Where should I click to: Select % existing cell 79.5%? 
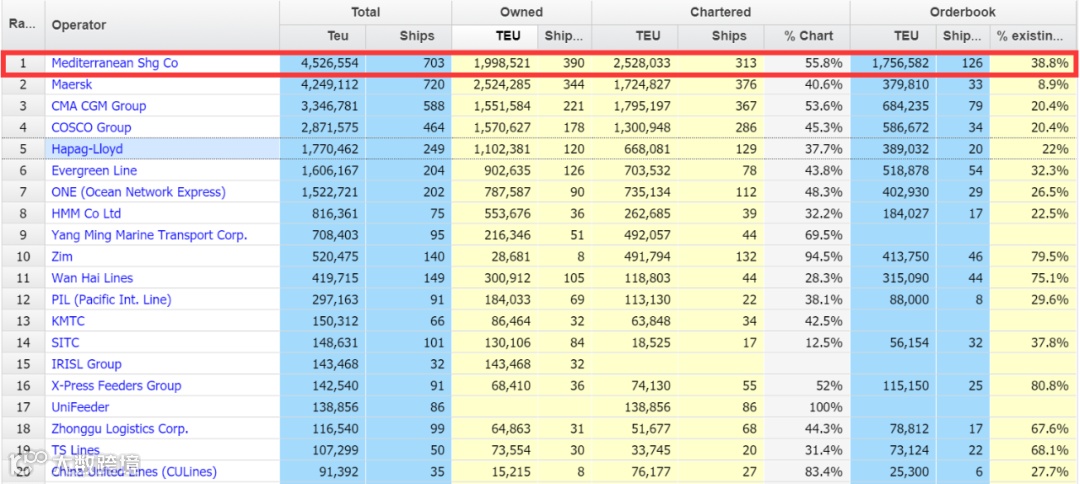[x=1033, y=257]
